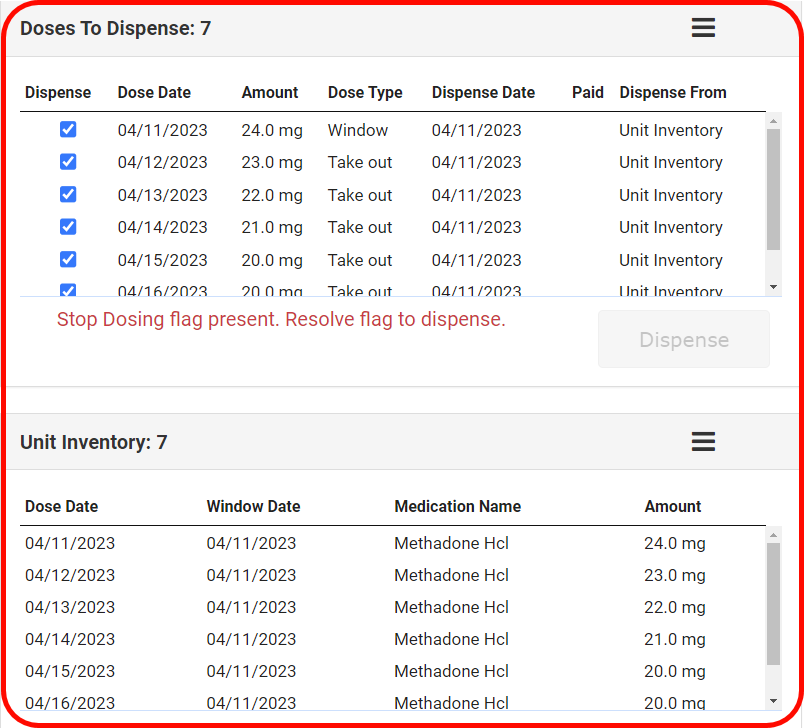Click the Stop Dosing flag warning message
This screenshot has height=728, width=804.
[x=281, y=320]
